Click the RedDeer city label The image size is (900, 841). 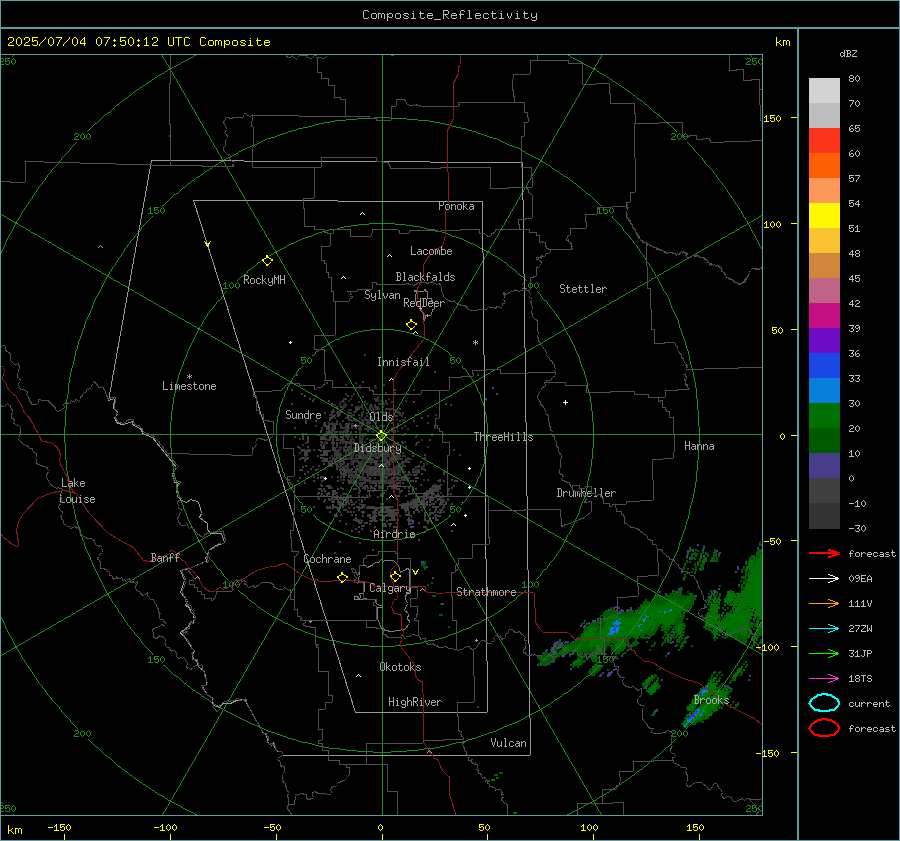[x=424, y=303]
